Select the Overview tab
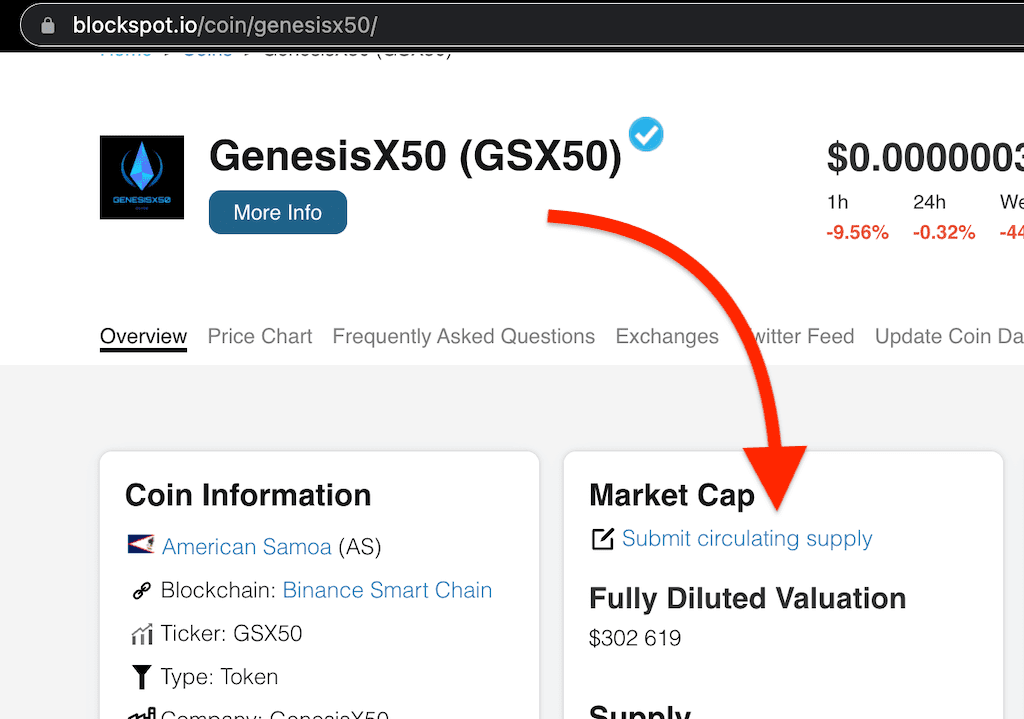Viewport: 1024px width, 719px height. point(144,336)
